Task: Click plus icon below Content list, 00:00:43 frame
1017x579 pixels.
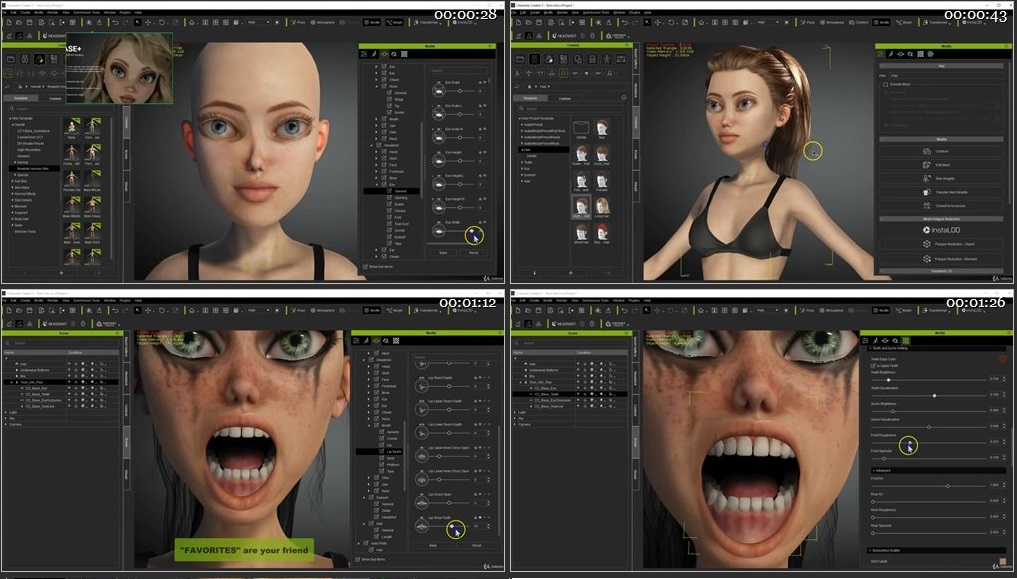Action: click(x=570, y=273)
